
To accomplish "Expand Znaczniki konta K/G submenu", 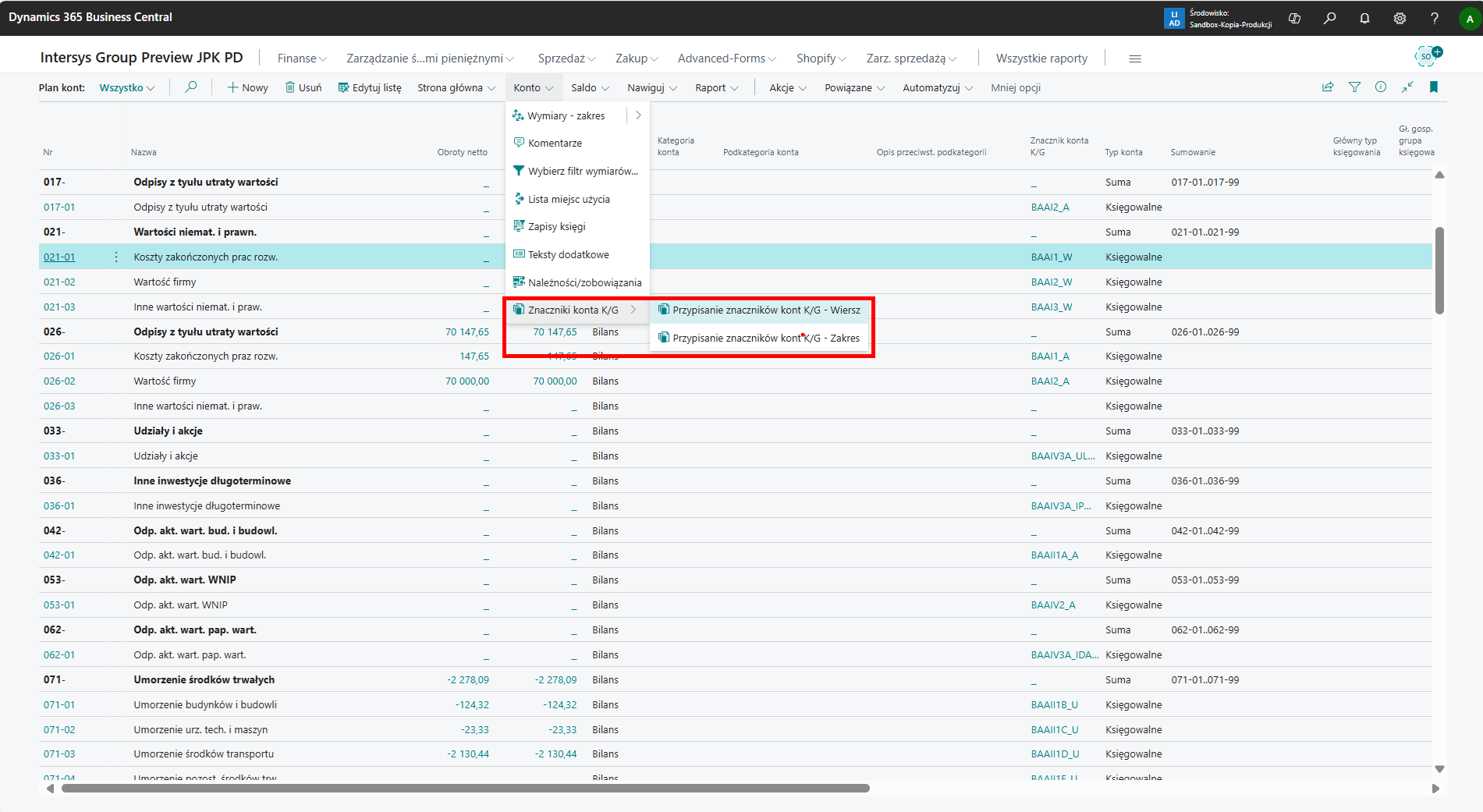I will click(x=577, y=310).
